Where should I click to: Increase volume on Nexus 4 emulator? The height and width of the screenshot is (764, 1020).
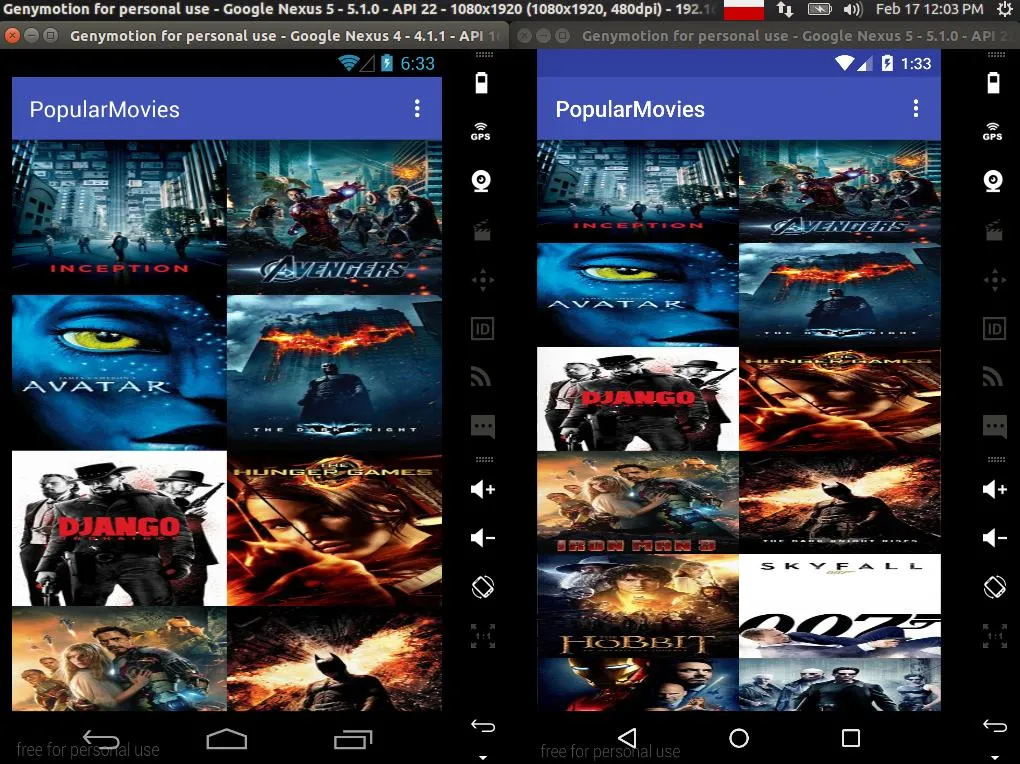pyautogui.click(x=483, y=489)
